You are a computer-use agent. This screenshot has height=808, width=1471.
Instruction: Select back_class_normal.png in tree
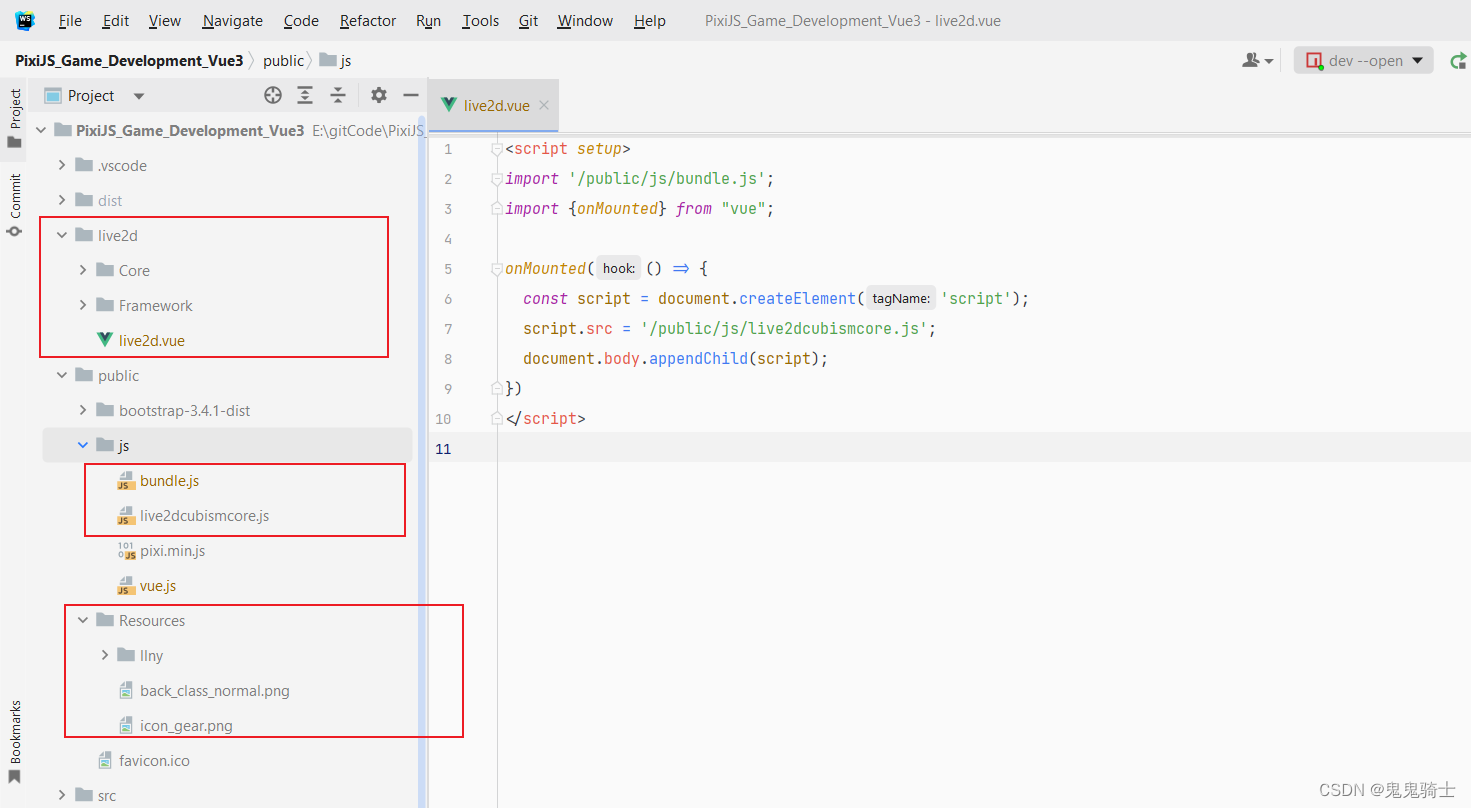click(x=215, y=691)
